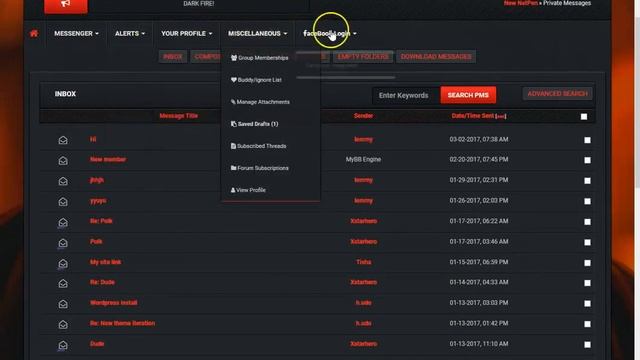Open the Wordpress install message

[113, 303]
